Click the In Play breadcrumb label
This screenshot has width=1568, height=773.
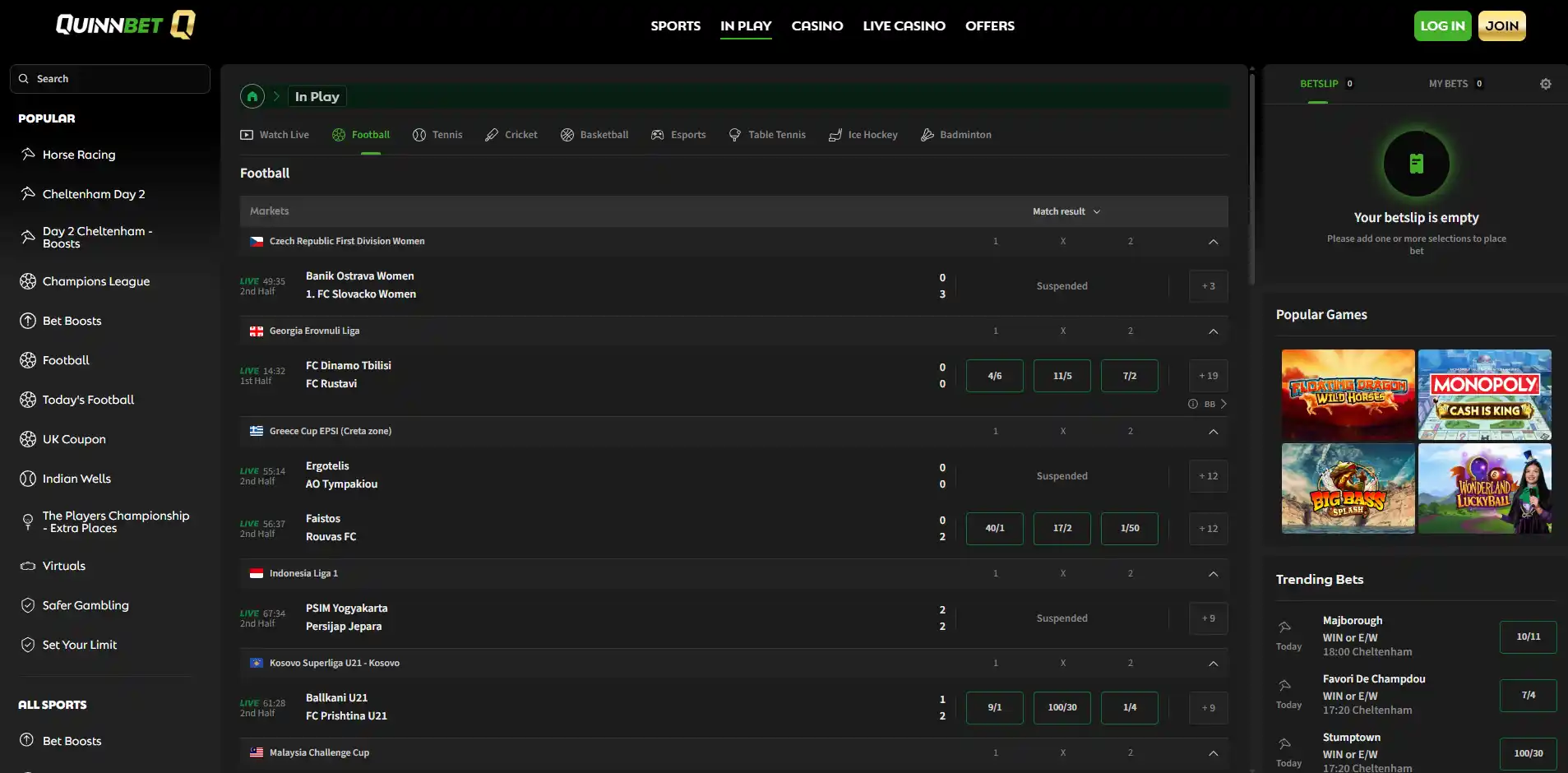(317, 97)
